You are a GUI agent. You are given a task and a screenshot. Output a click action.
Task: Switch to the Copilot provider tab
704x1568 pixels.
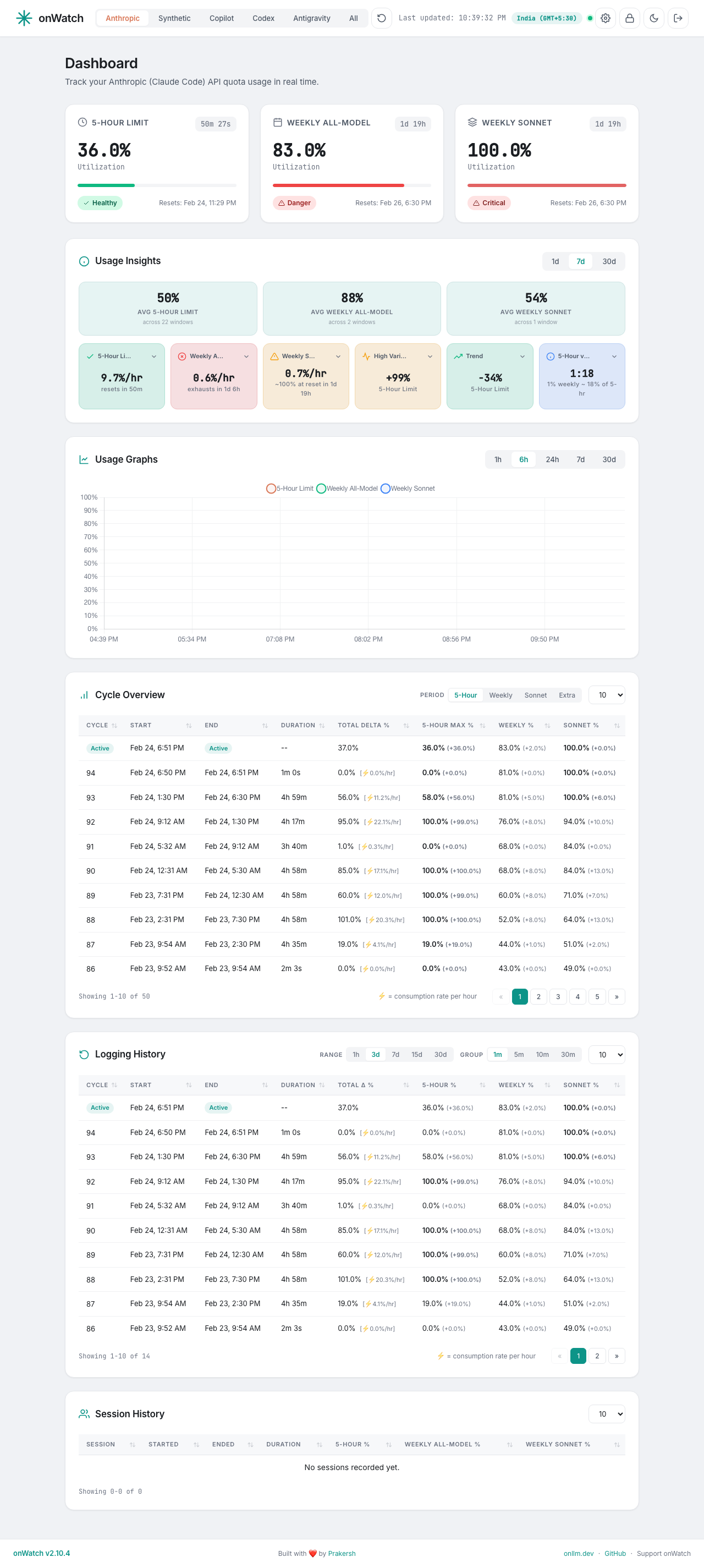pos(222,18)
